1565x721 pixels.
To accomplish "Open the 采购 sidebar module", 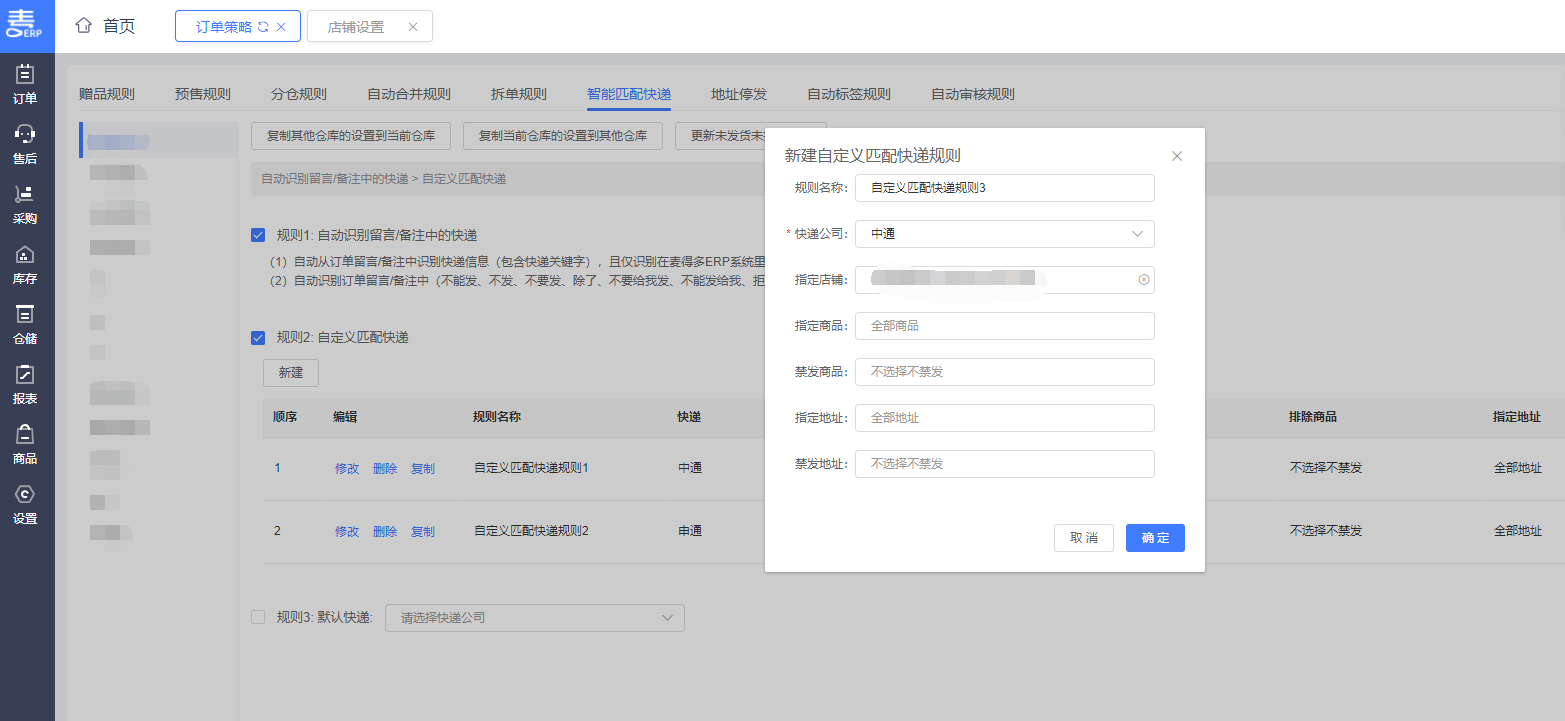I will (x=27, y=204).
